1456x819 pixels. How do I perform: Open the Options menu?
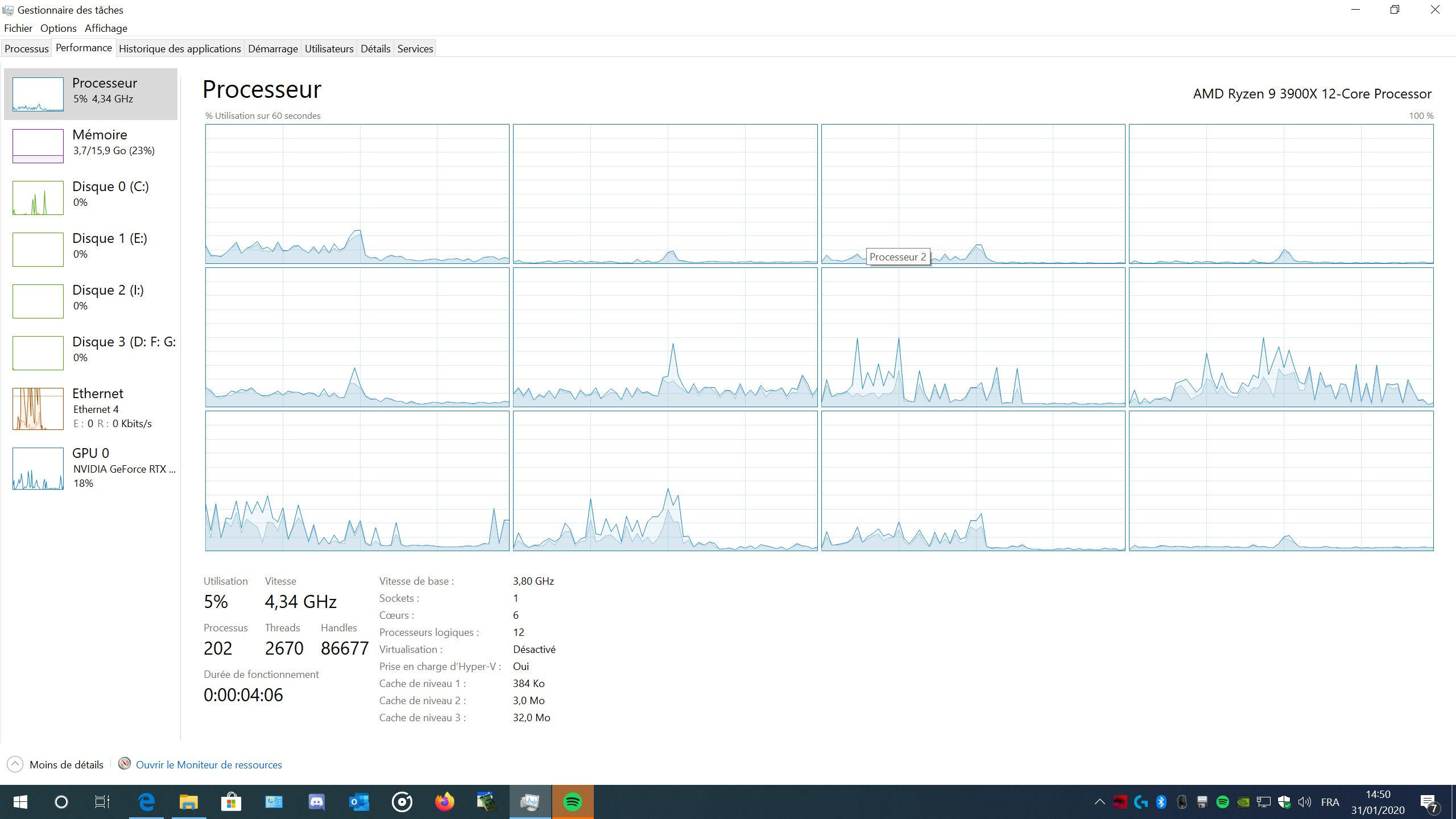click(x=58, y=28)
